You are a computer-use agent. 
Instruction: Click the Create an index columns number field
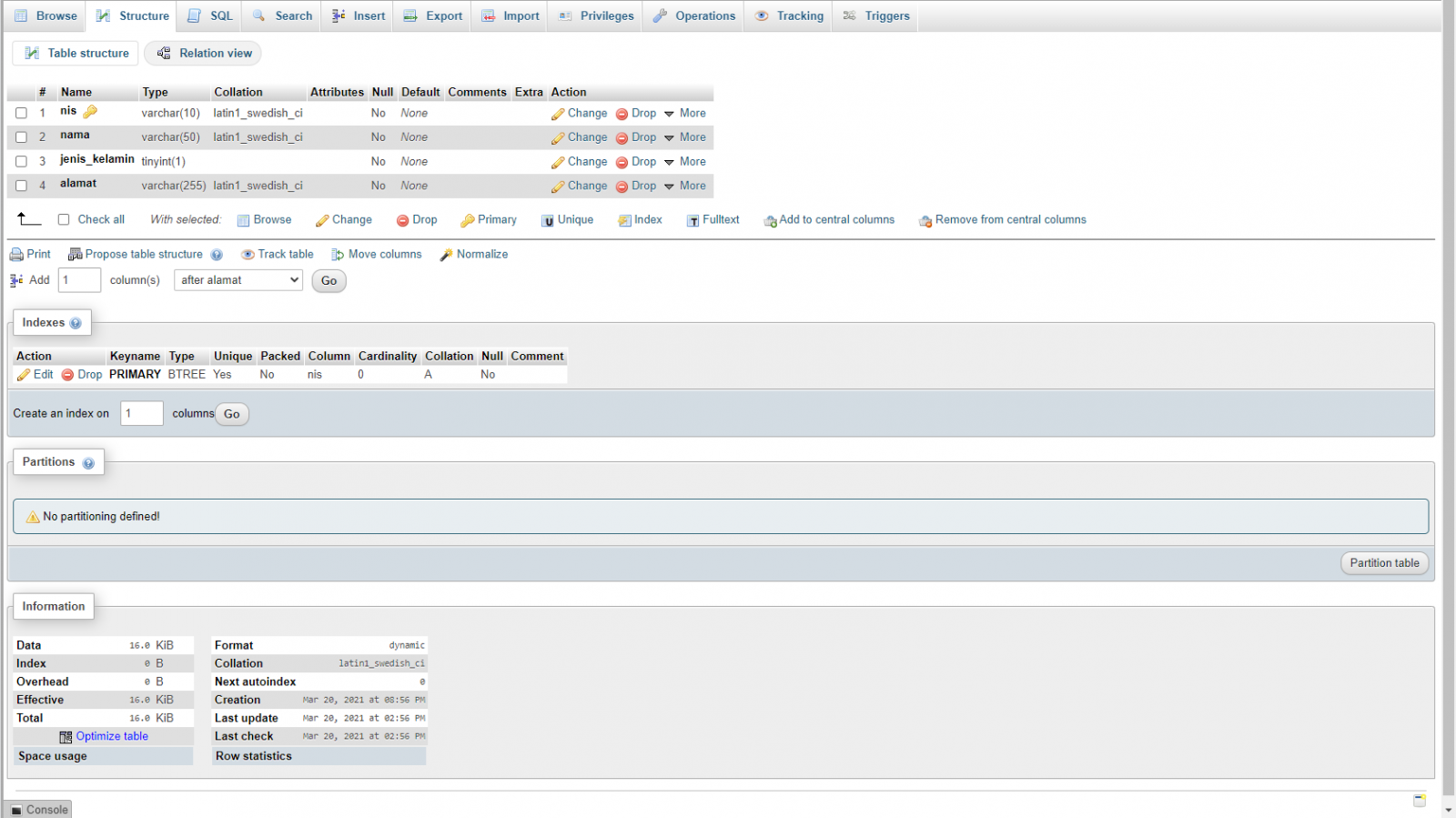pyautogui.click(x=141, y=414)
